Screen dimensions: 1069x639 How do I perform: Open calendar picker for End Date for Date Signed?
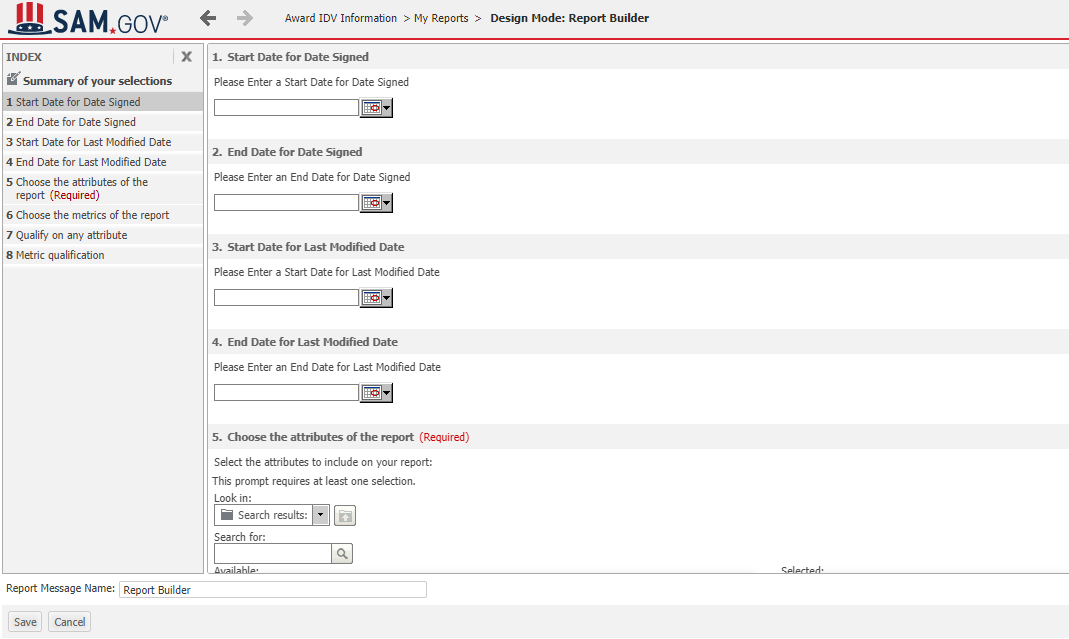[370, 203]
